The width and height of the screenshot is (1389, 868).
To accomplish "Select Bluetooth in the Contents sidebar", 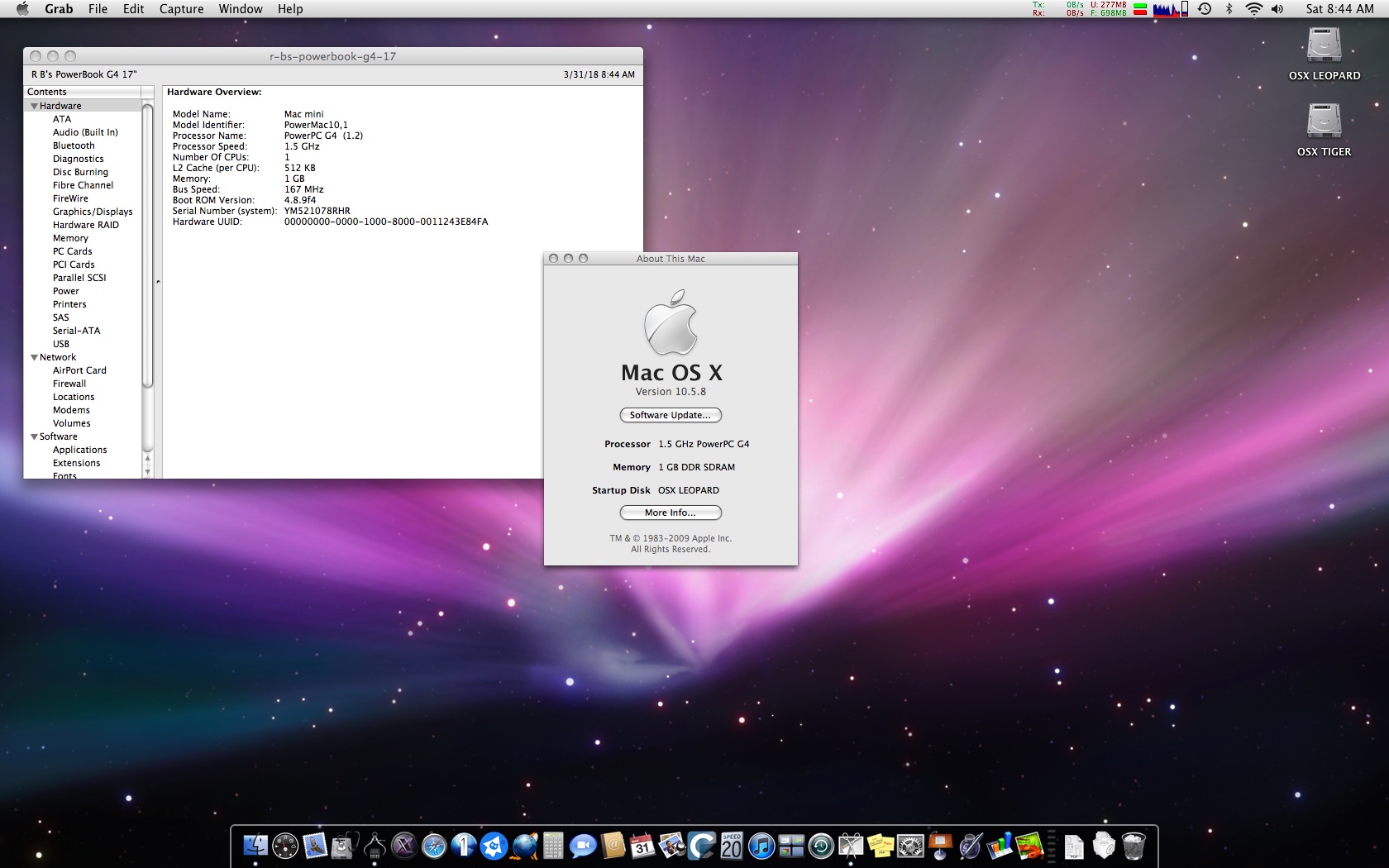I will click(74, 145).
